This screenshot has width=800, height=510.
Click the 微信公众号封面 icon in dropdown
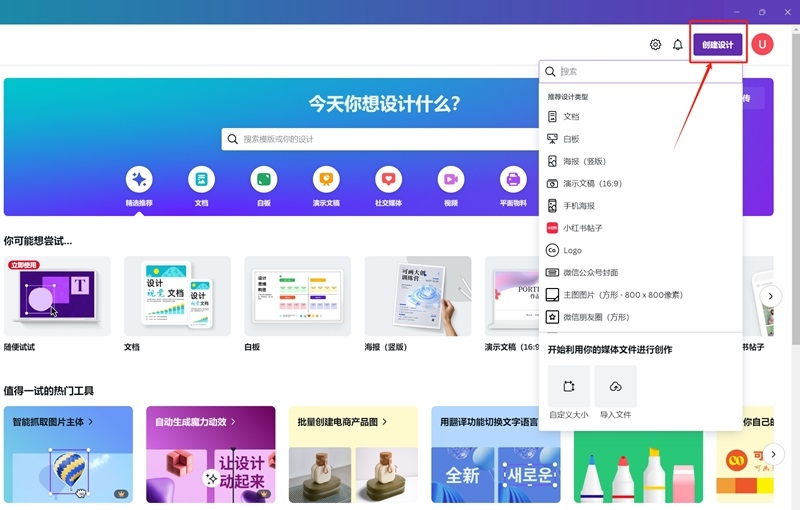pyautogui.click(x=552, y=272)
